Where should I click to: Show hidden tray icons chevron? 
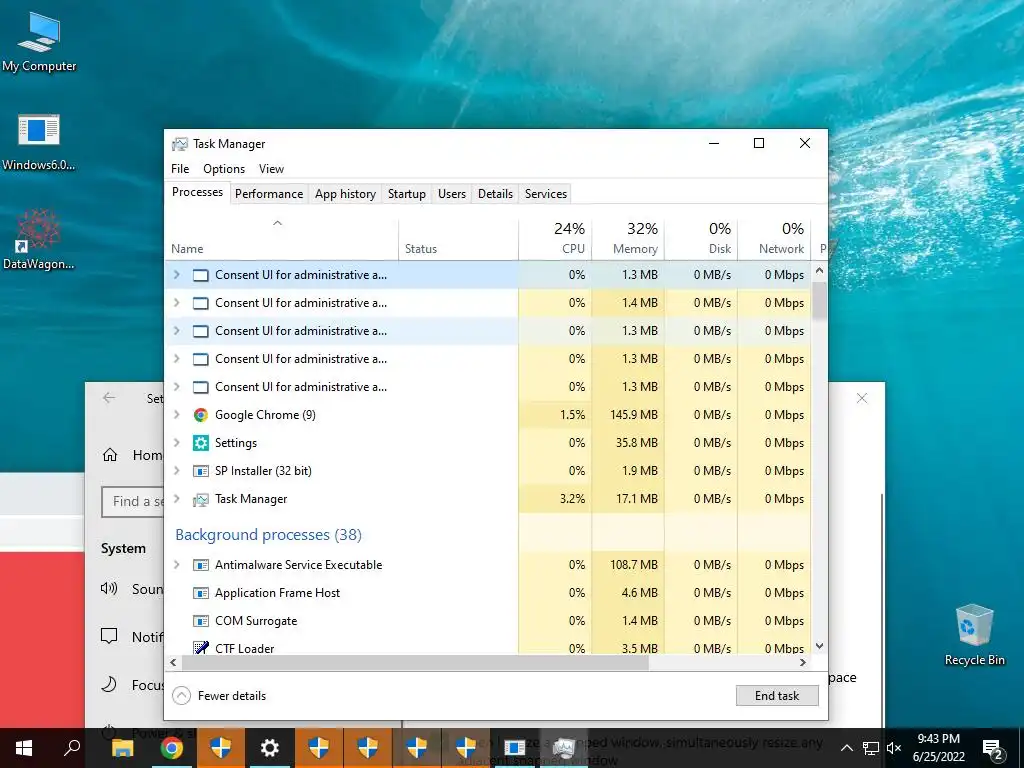coord(846,748)
